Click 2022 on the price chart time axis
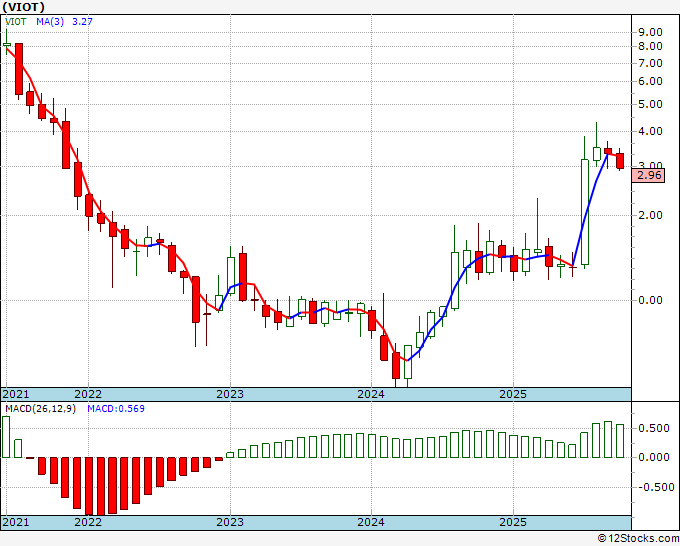The width and height of the screenshot is (680, 546). click(88, 394)
